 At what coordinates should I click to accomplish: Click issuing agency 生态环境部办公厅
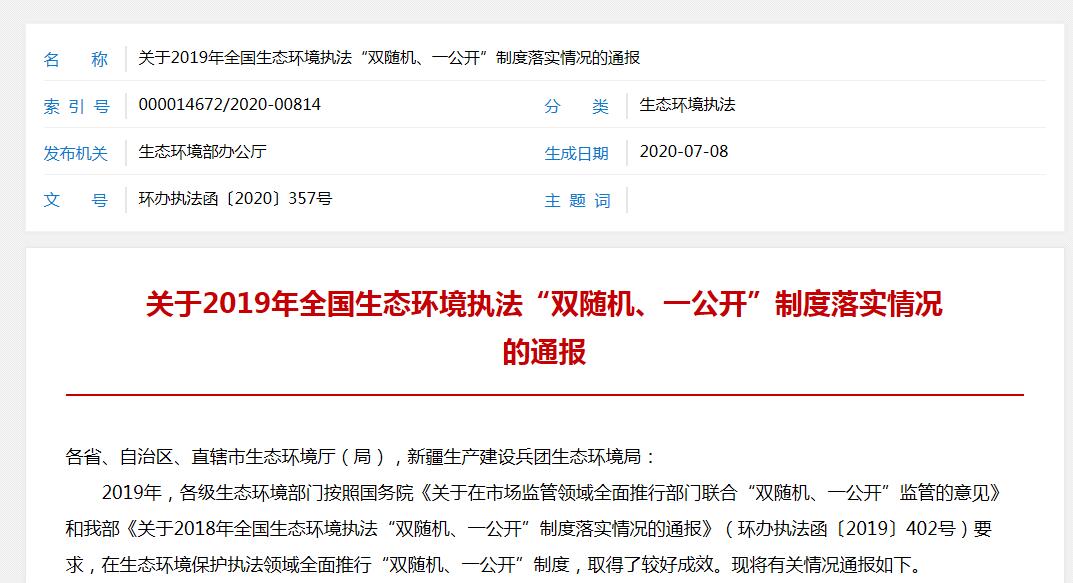(x=202, y=152)
